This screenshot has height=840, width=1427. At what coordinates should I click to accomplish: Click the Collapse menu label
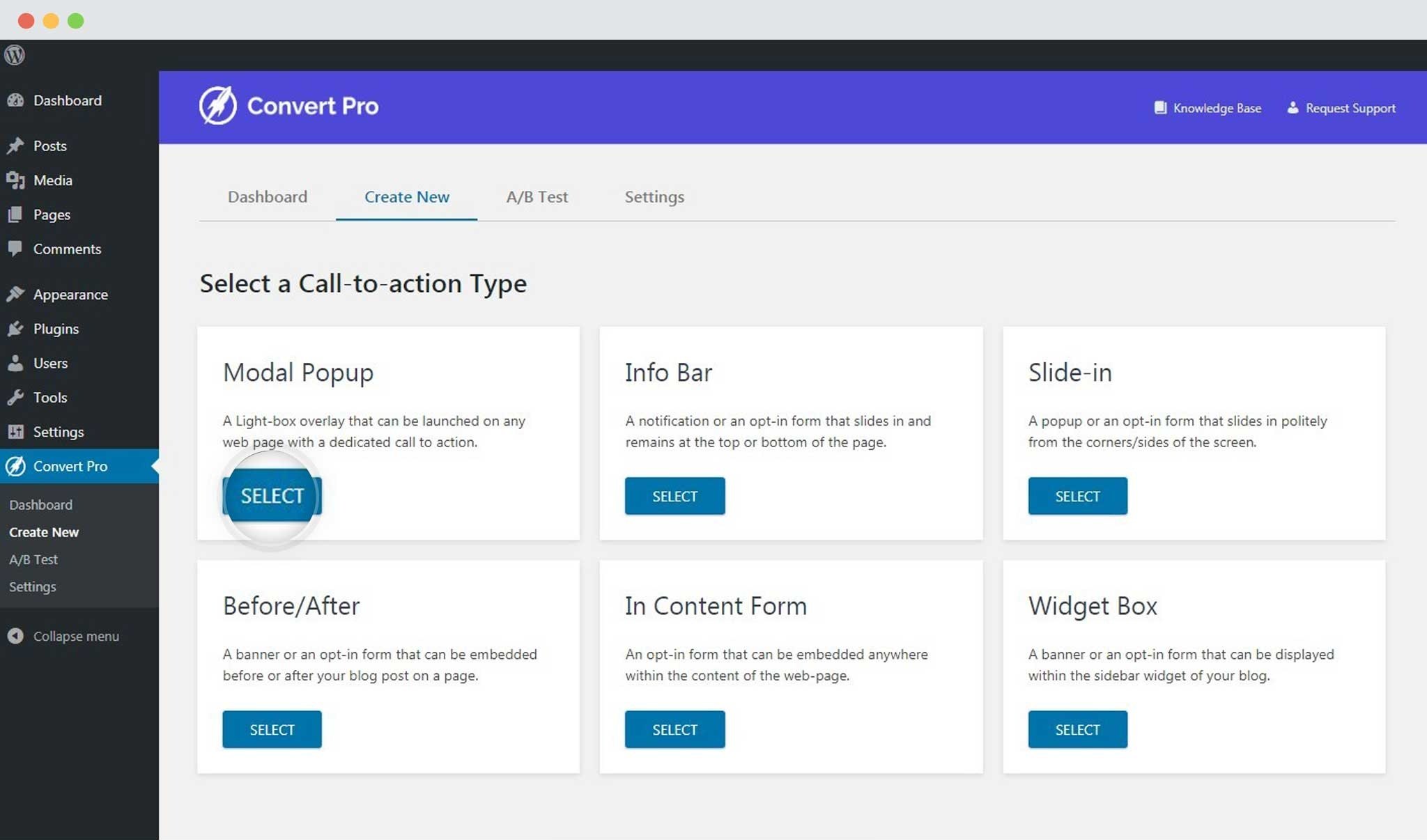pyautogui.click(x=76, y=637)
